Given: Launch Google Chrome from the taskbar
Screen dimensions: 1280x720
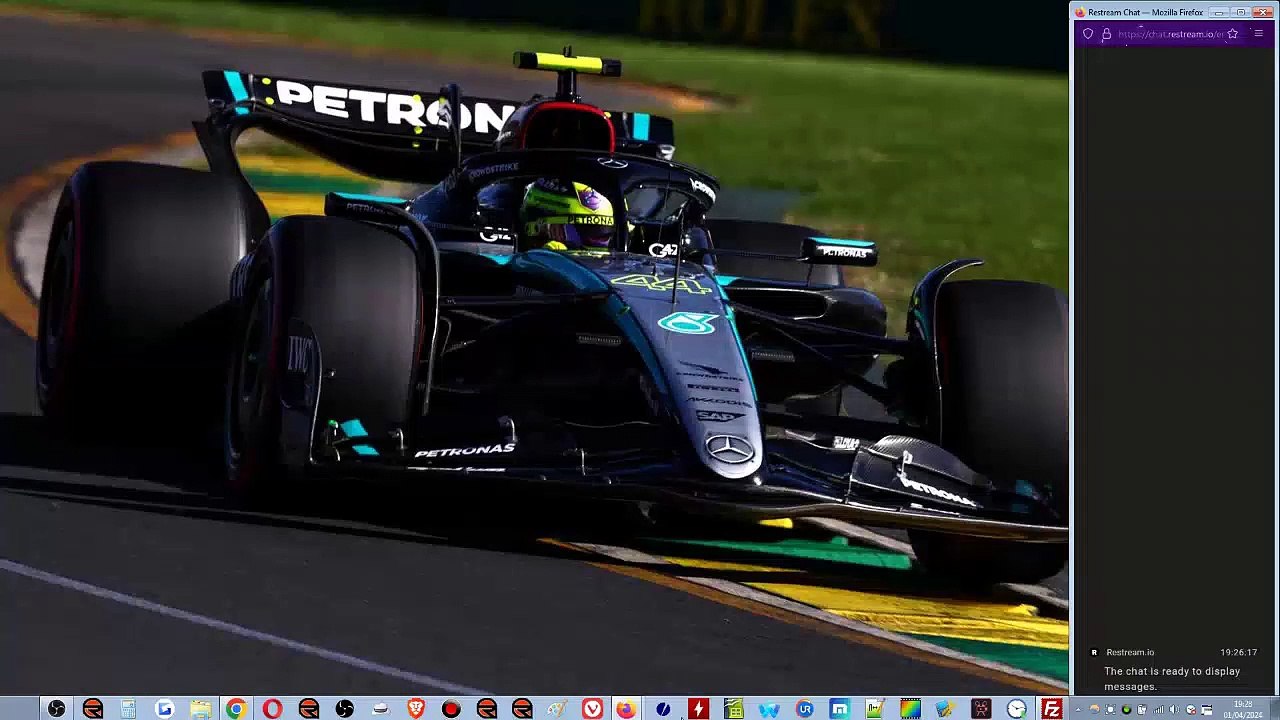Looking at the screenshot, I should pyautogui.click(x=236, y=709).
